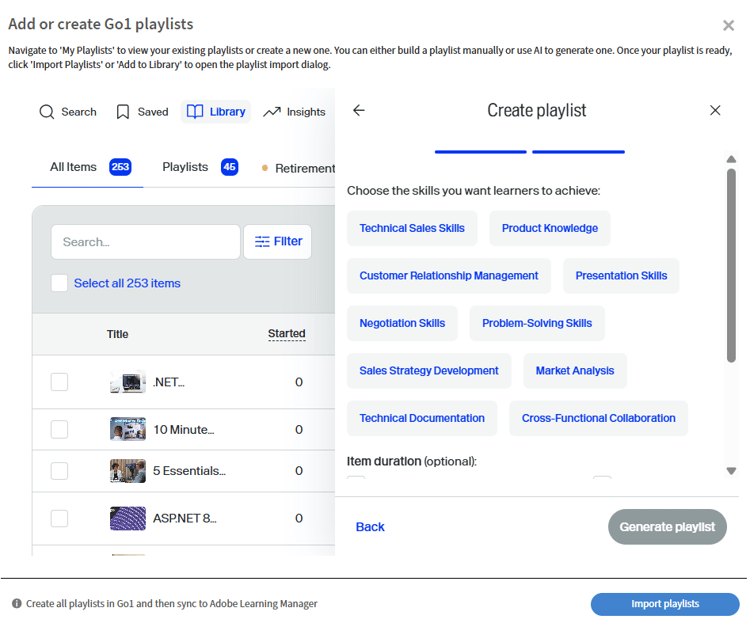
Task: Check the .NET course row checkbox
Action: pyautogui.click(x=60, y=382)
